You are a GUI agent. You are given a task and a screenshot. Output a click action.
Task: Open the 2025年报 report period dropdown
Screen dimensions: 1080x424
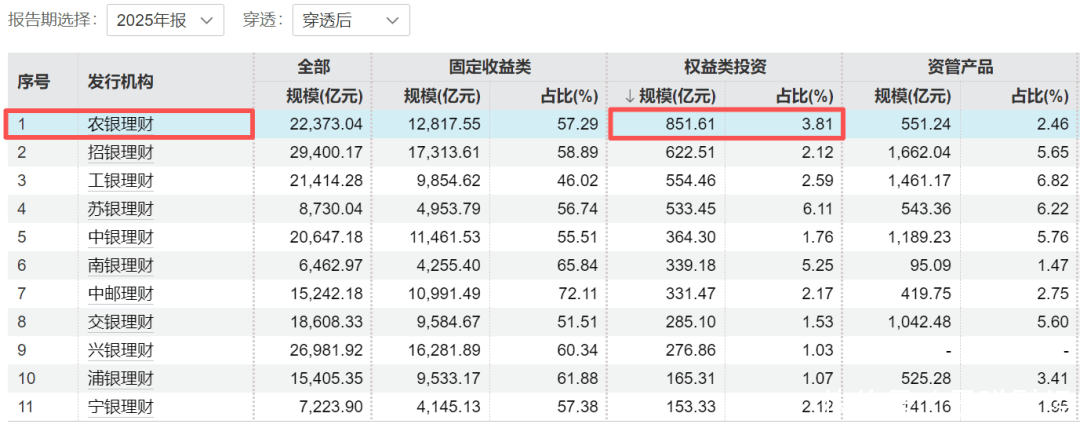click(165, 21)
